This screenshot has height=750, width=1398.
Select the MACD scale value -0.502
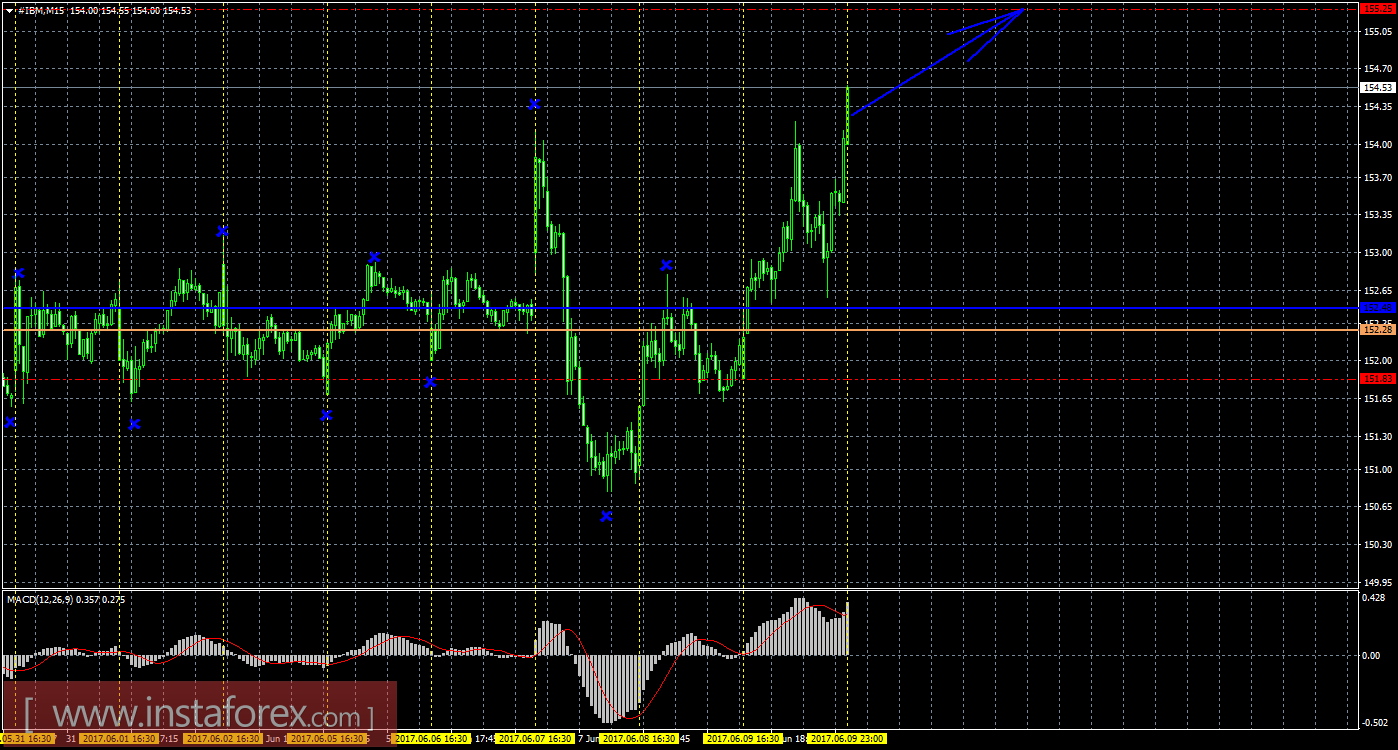(1376, 723)
